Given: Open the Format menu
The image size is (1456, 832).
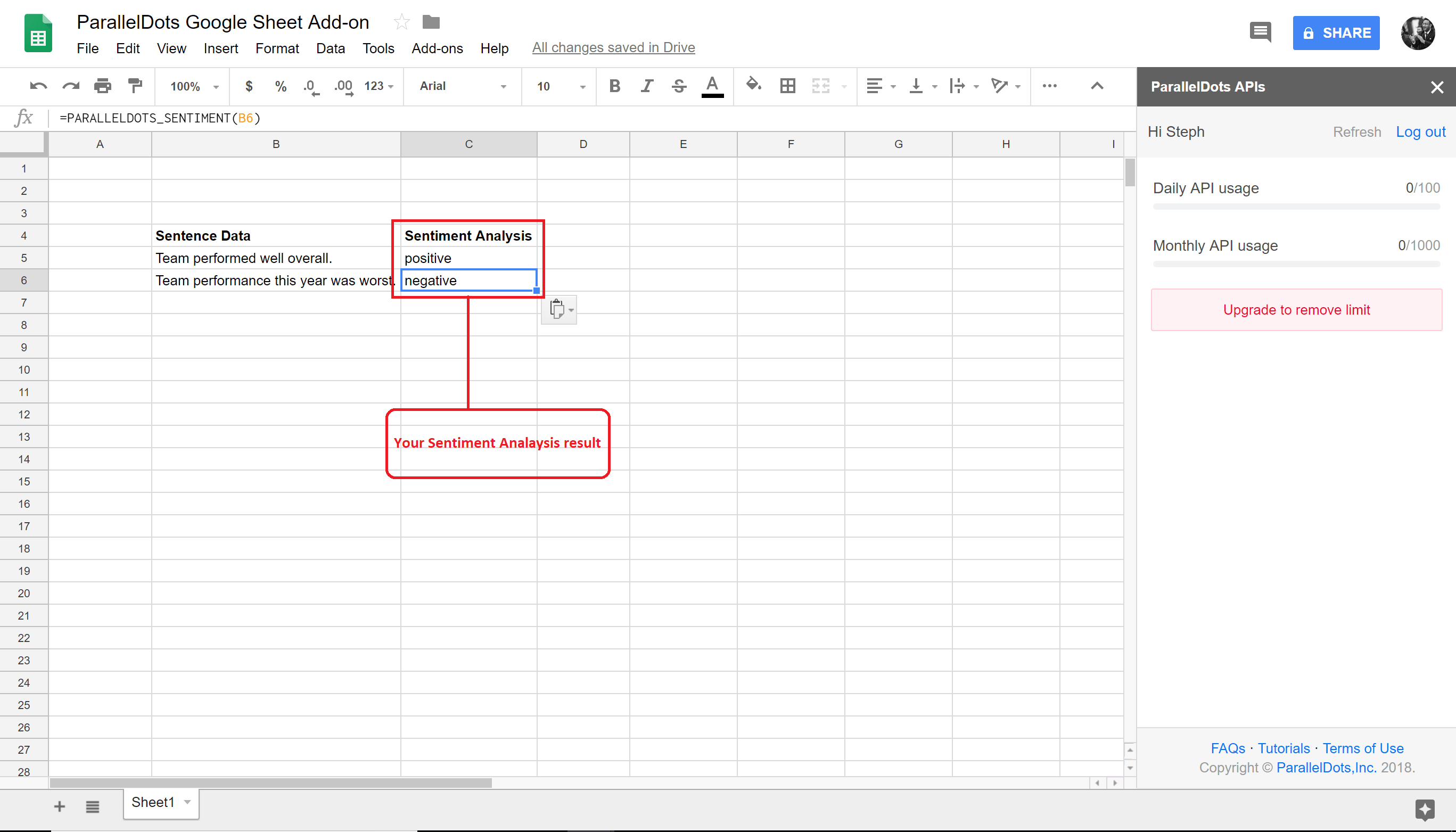Looking at the screenshot, I should click(x=277, y=48).
